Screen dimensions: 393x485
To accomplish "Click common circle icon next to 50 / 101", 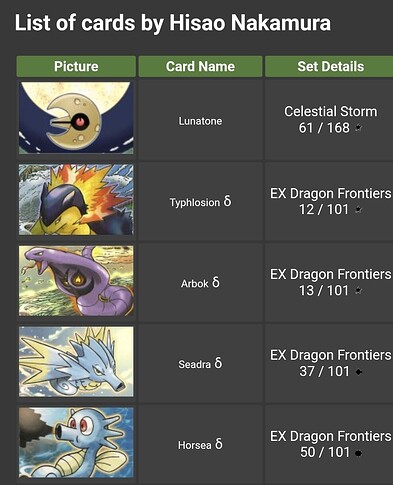I will (359, 453).
